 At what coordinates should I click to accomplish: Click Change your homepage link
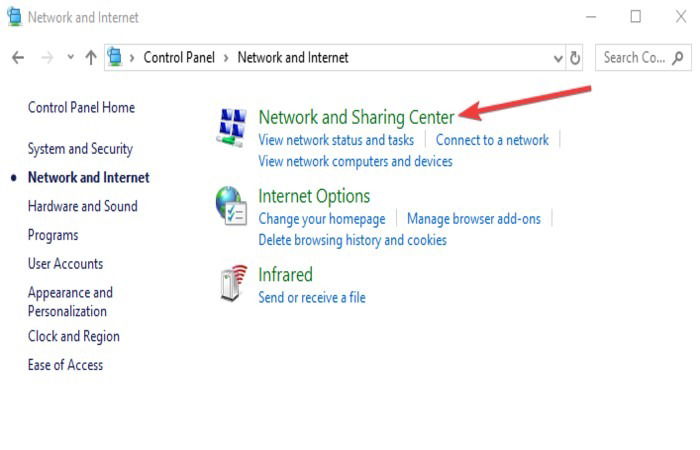322,219
